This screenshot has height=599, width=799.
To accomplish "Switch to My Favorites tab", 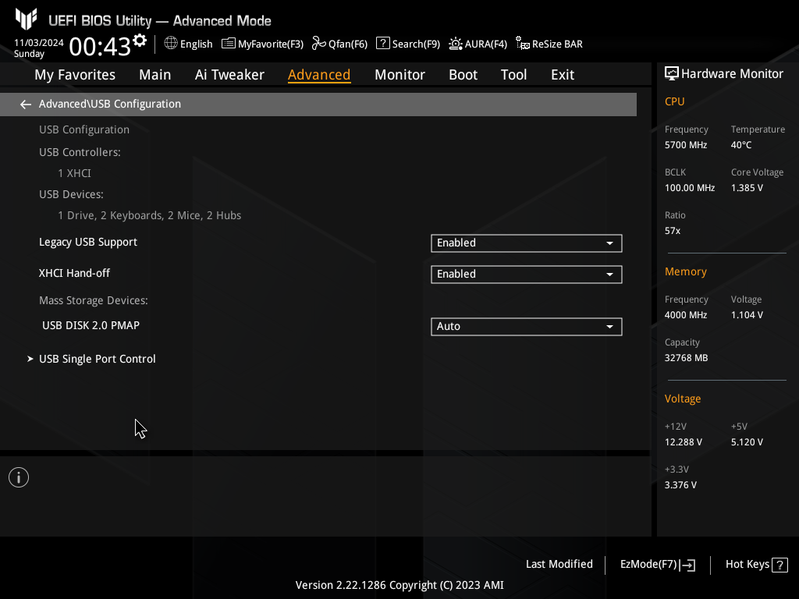I will [x=75, y=75].
